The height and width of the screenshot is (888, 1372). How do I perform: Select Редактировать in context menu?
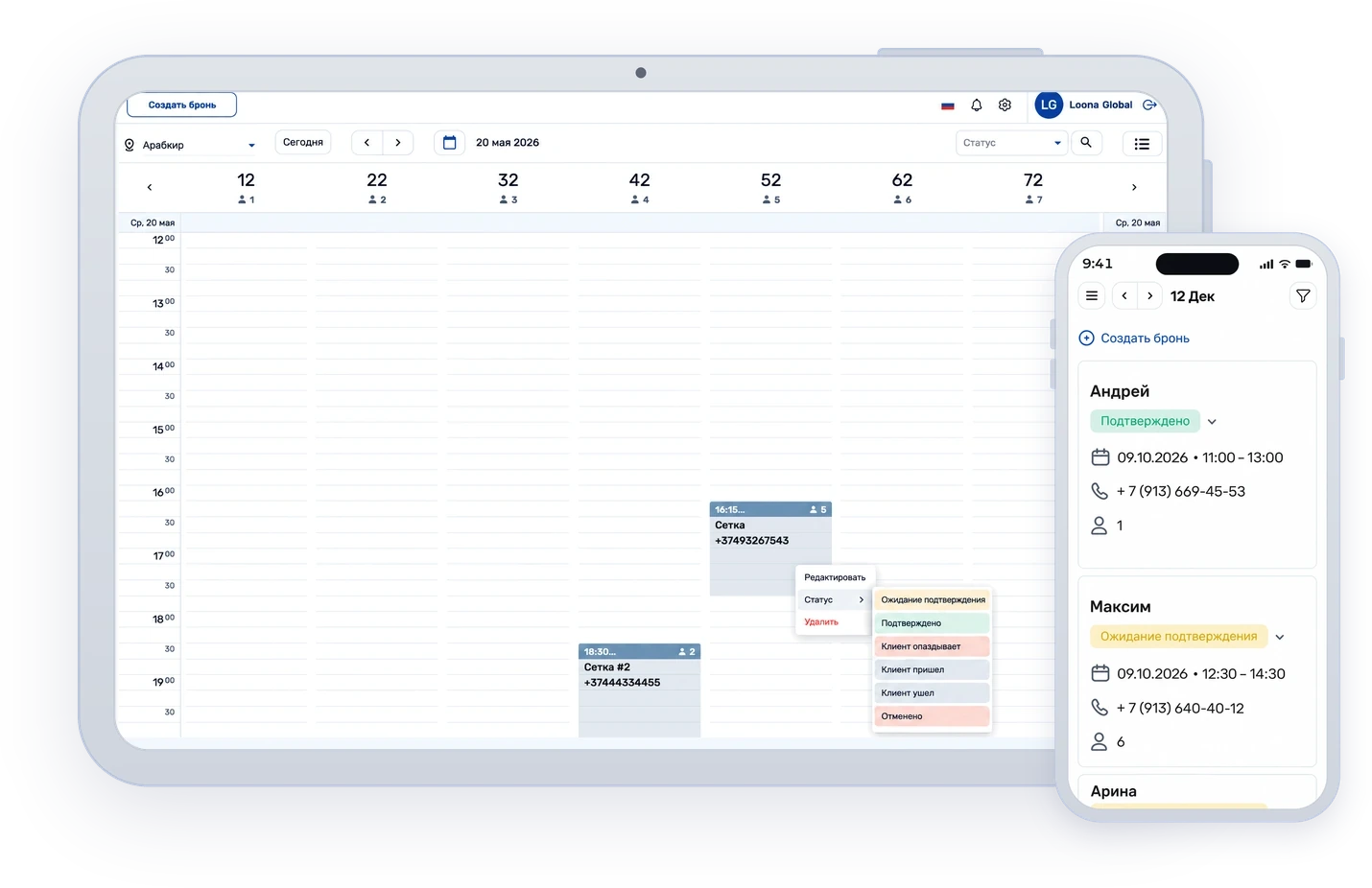835,577
